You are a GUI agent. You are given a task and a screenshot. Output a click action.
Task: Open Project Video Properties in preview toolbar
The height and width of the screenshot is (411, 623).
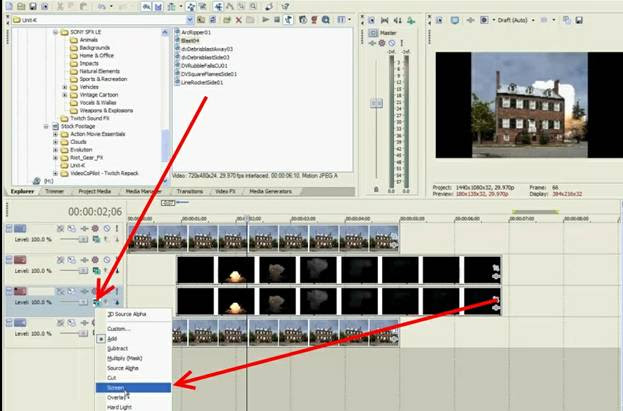(x=439, y=20)
